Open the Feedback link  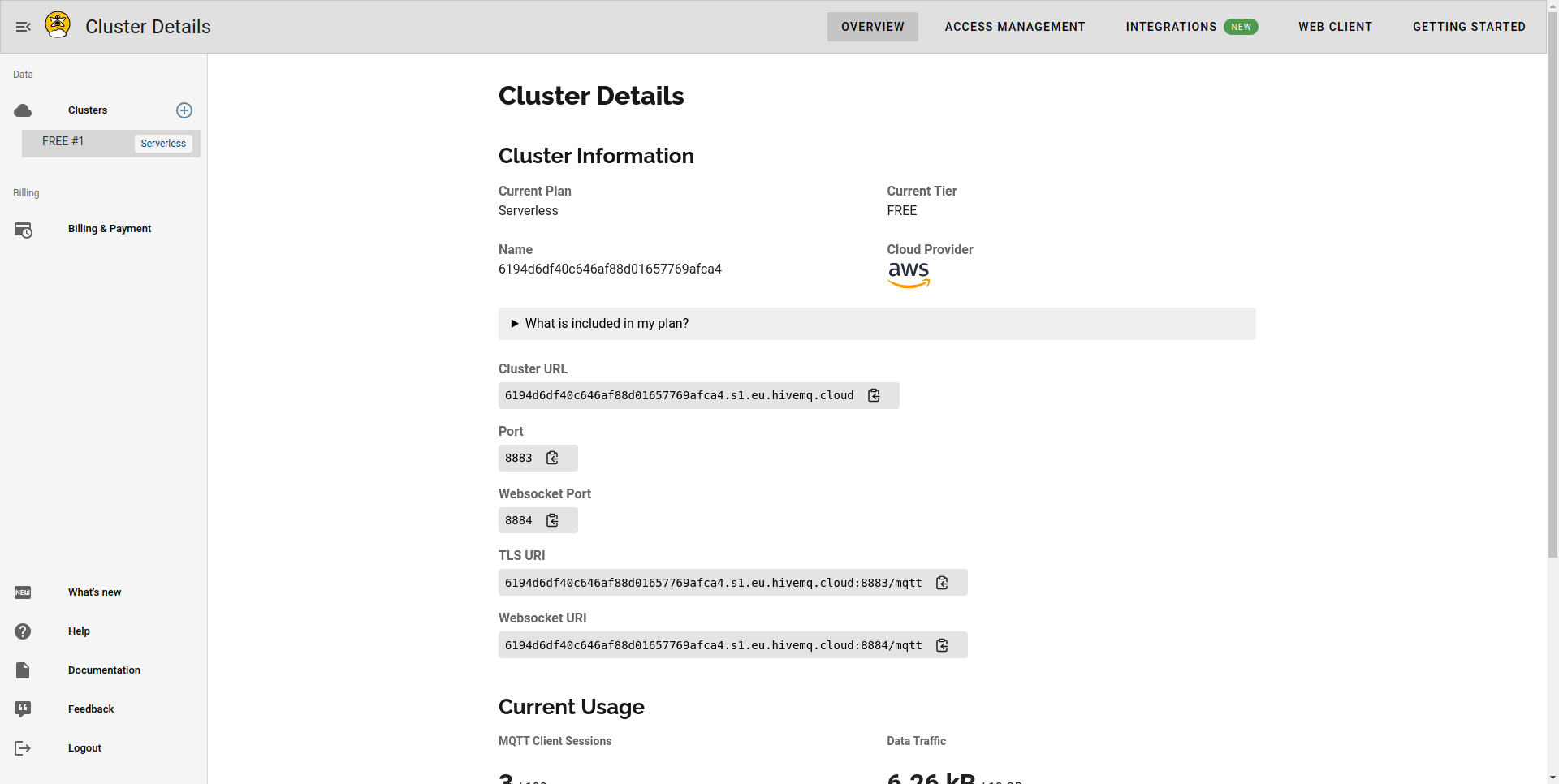91,709
